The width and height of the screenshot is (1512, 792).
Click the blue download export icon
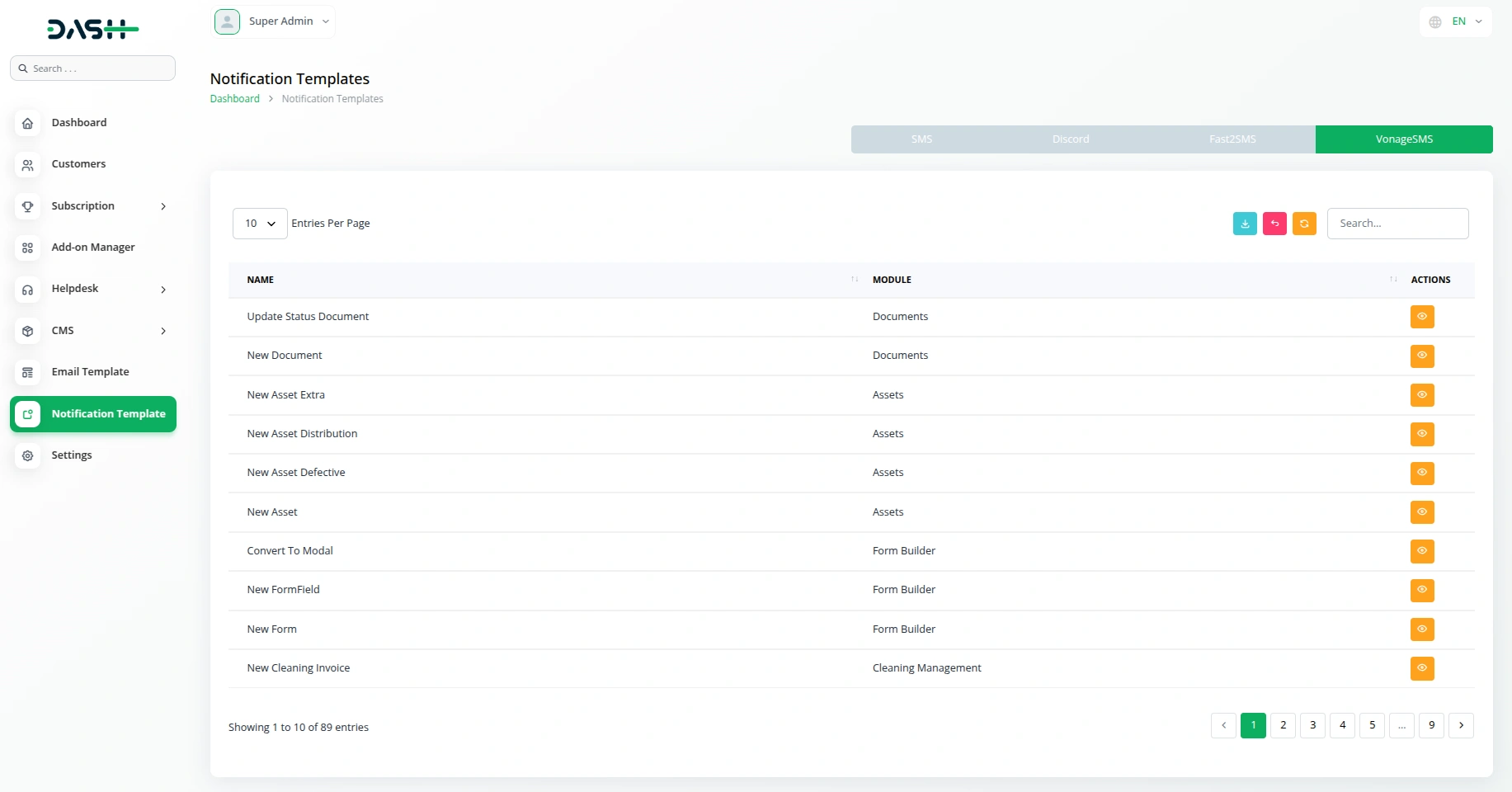point(1245,224)
